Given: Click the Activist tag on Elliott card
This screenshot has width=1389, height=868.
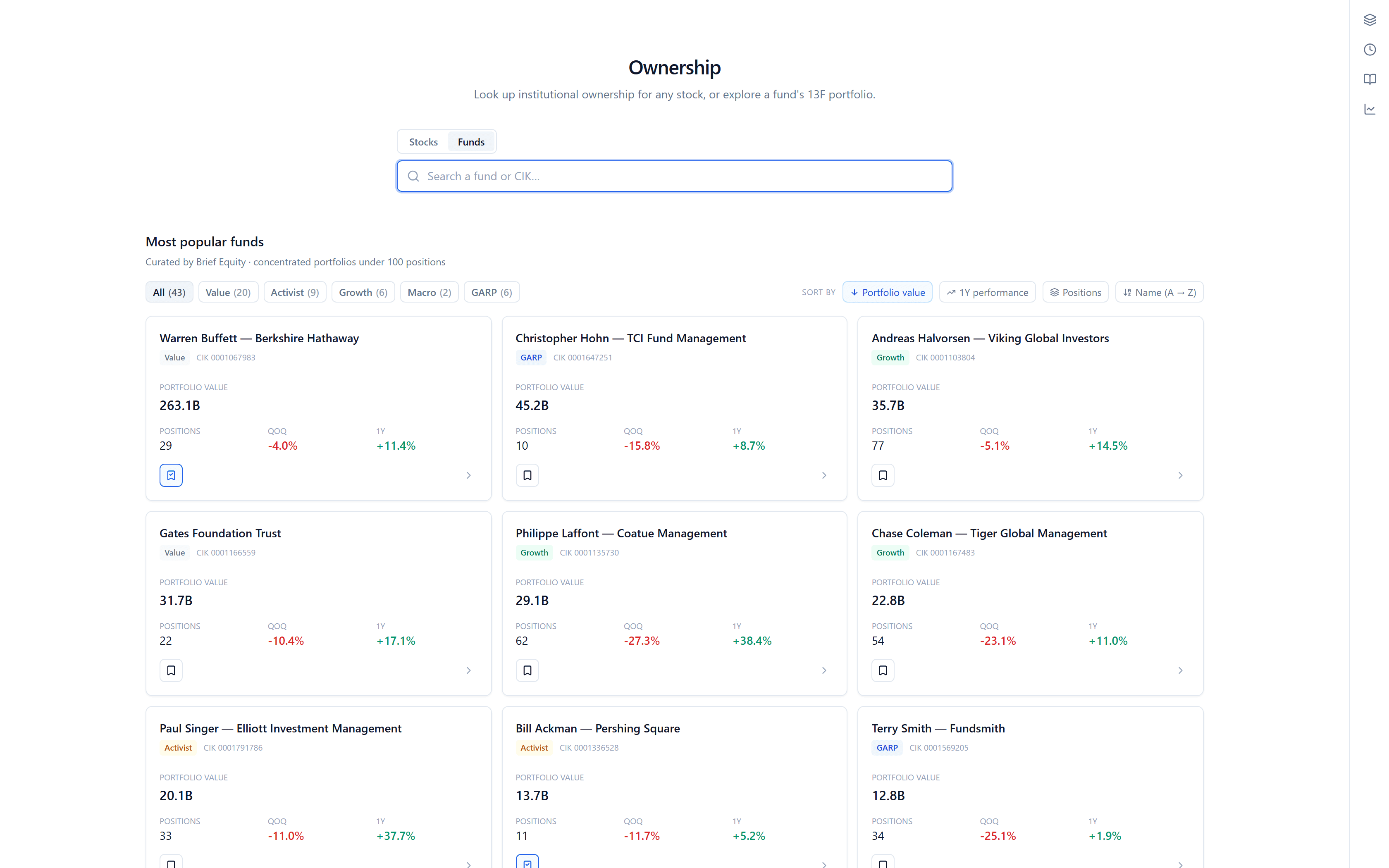Looking at the screenshot, I should coord(178,747).
